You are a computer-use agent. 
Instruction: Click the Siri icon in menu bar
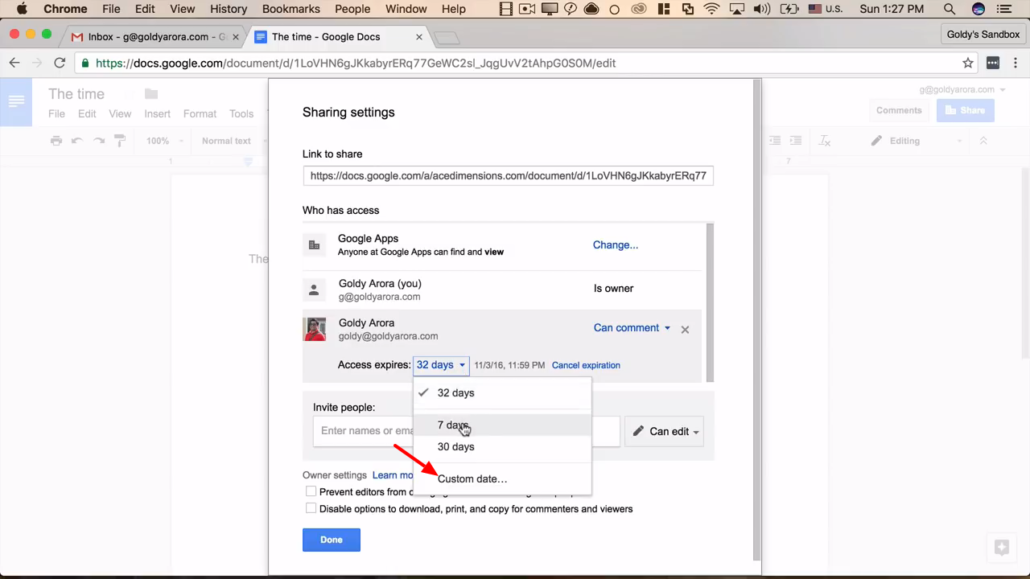(978, 9)
